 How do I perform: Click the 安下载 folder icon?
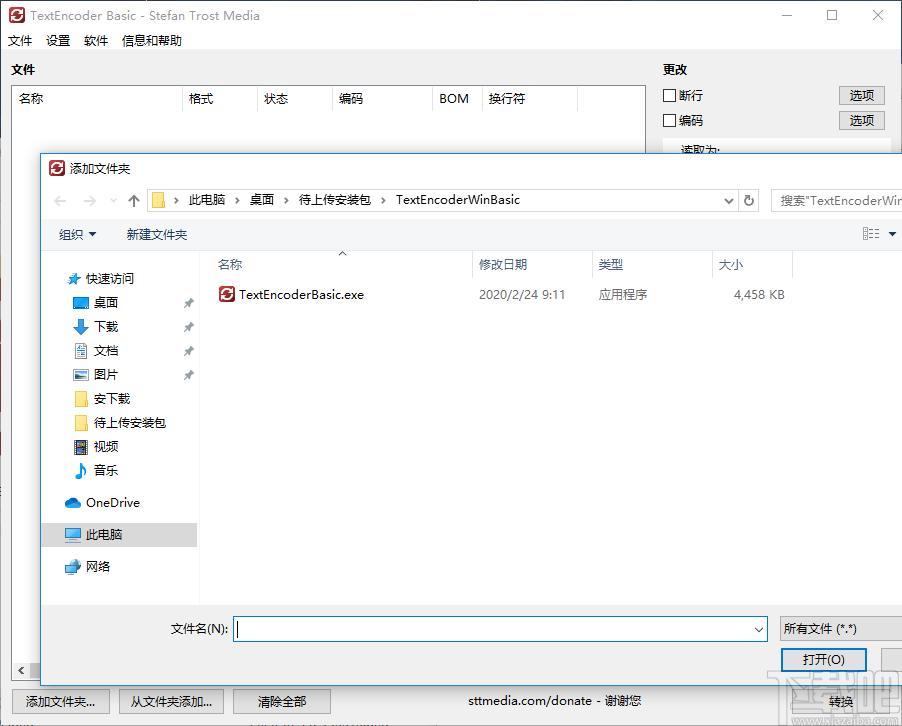pyautogui.click(x=81, y=399)
